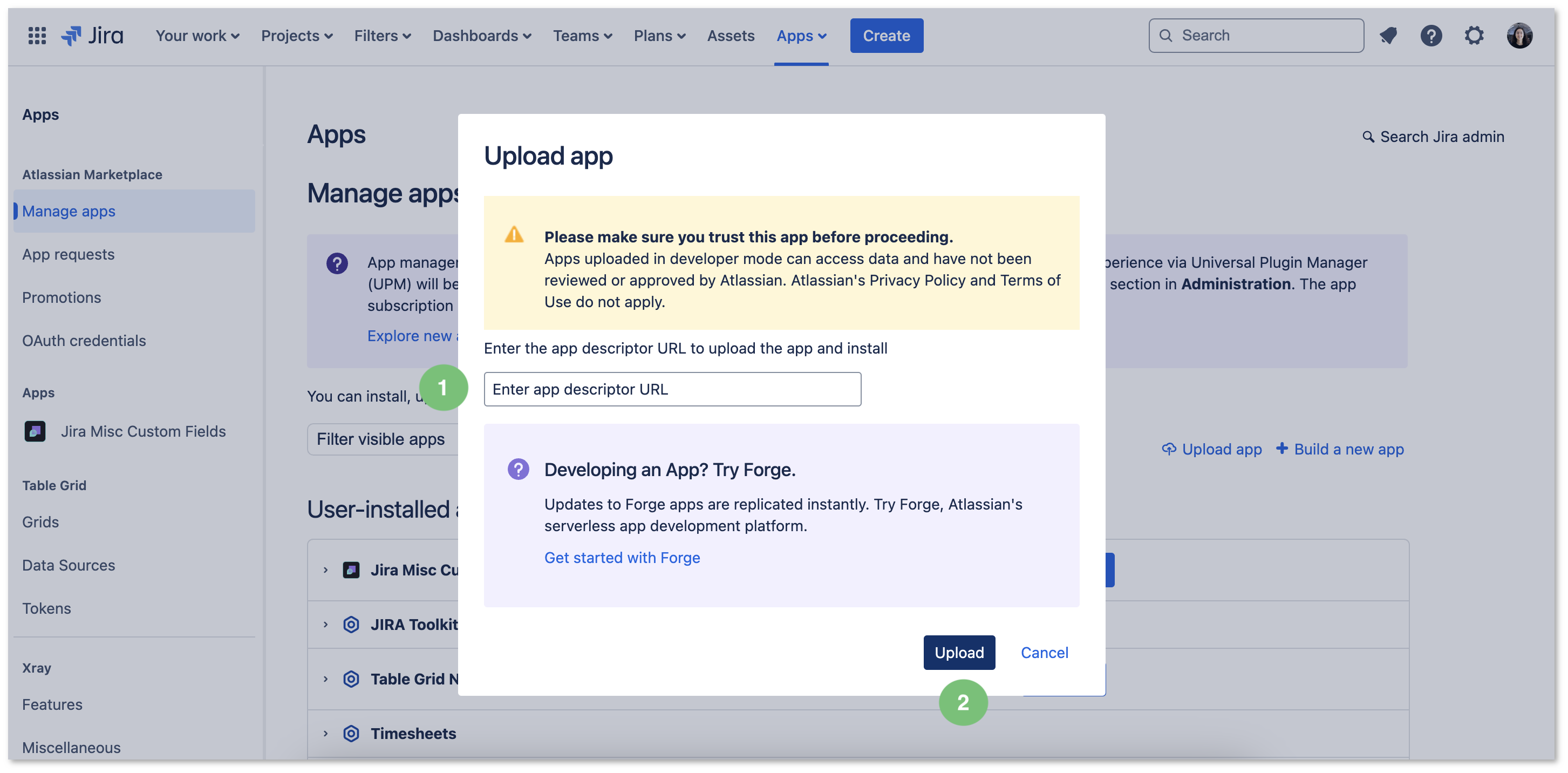
Task: Click Cancel in the Upload app dialog
Action: pos(1044,653)
